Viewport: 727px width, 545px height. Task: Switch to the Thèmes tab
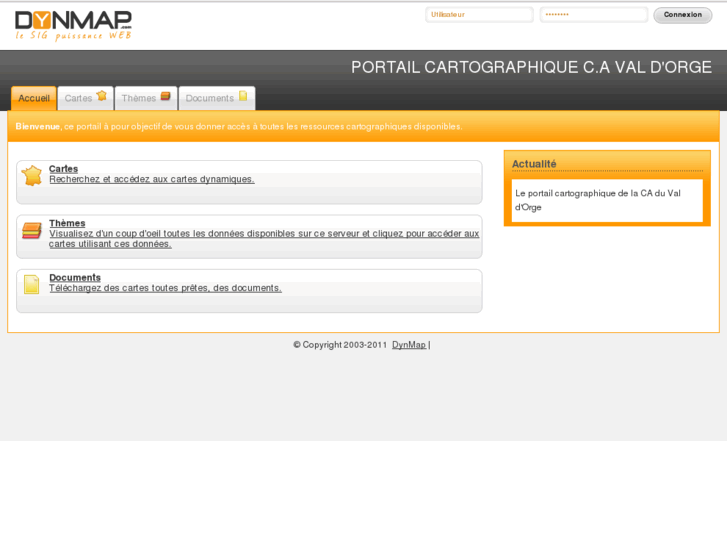coord(146,98)
